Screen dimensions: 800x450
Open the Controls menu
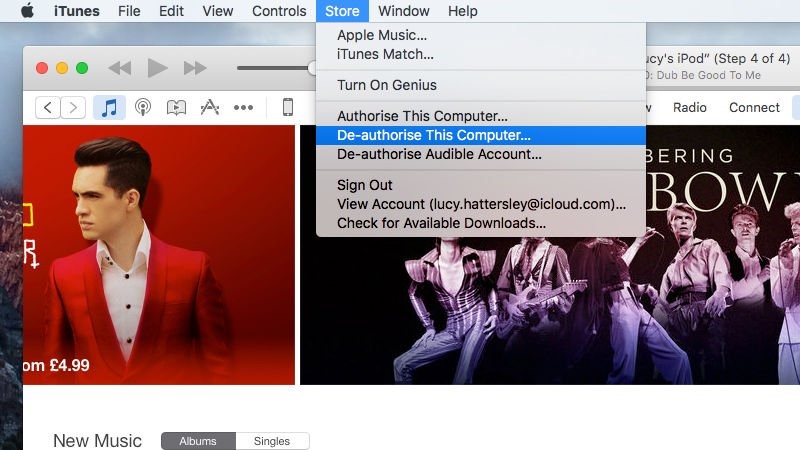coord(279,11)
